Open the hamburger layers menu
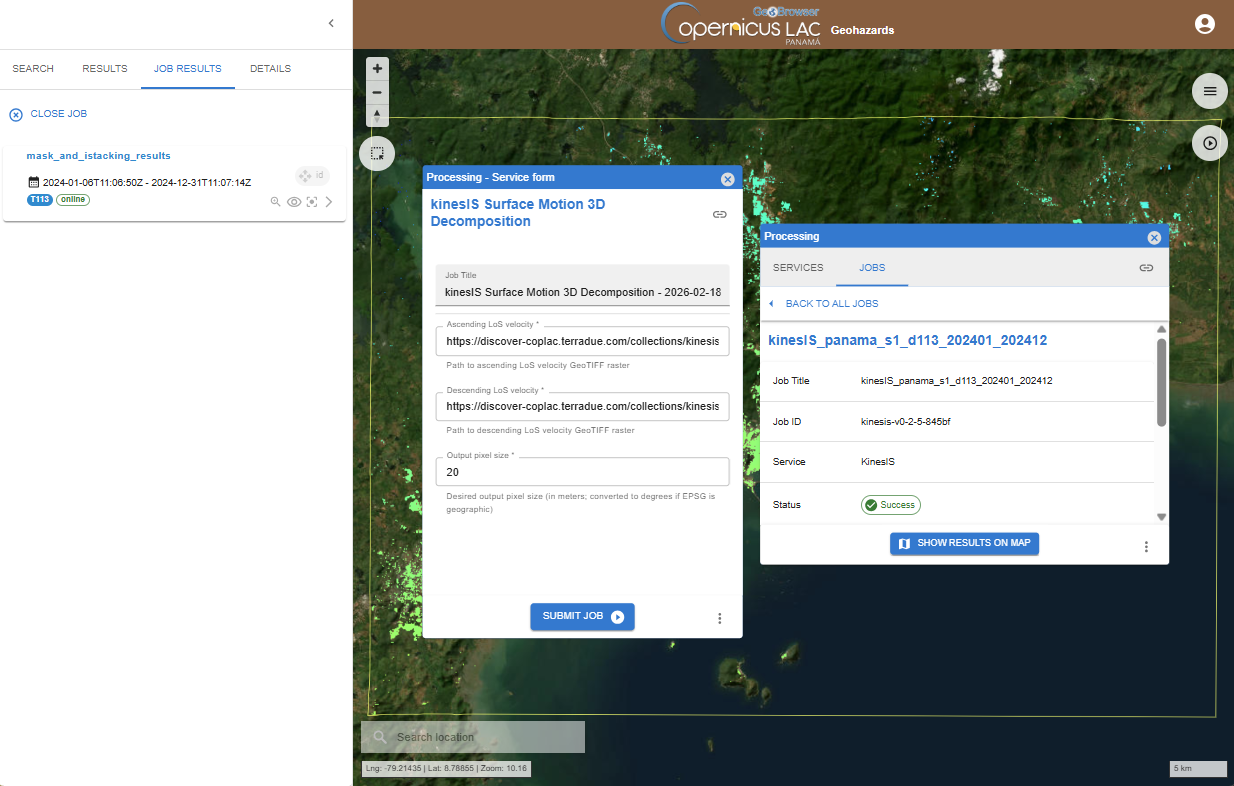This screenshot has width=1234, height=786. (1209, 91)
